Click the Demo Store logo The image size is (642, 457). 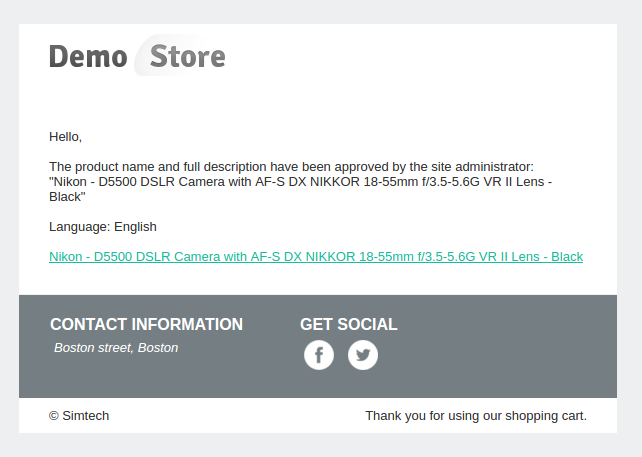tap(137, 56)
